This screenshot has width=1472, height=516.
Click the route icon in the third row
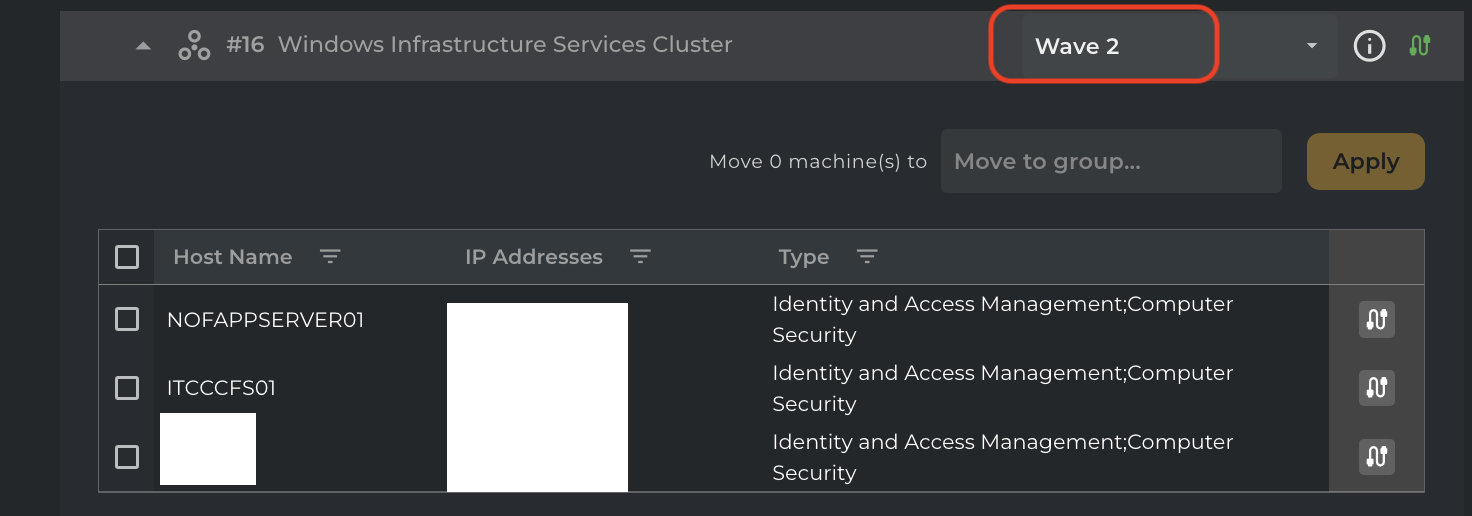[1377, 457]
